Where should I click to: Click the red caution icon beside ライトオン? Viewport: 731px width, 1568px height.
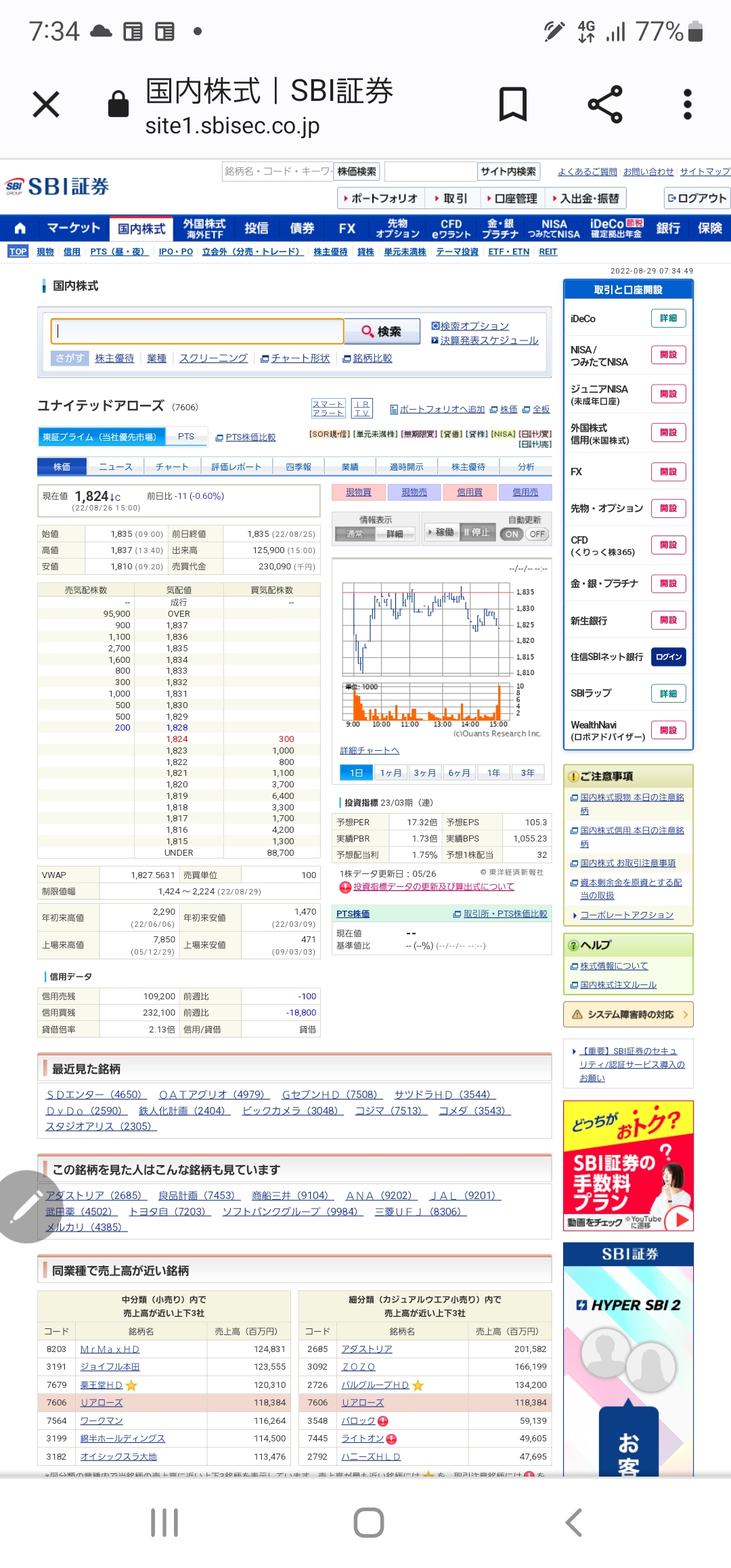coord(391,1439)
